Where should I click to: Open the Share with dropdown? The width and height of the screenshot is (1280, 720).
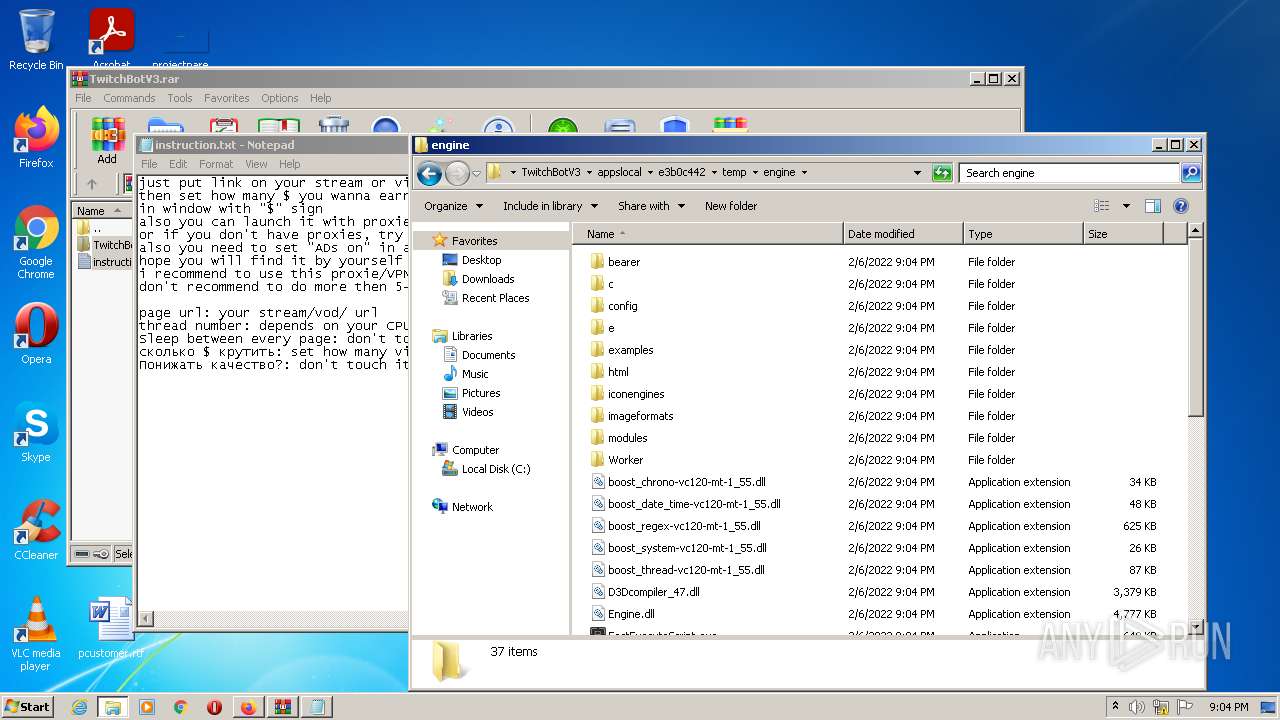pos(651,206)
